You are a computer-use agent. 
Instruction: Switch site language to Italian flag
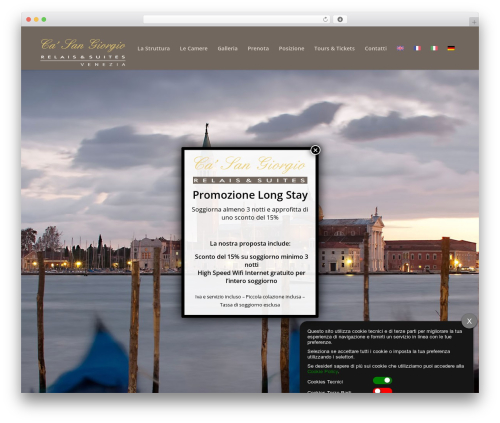click(x=434, y=48)
